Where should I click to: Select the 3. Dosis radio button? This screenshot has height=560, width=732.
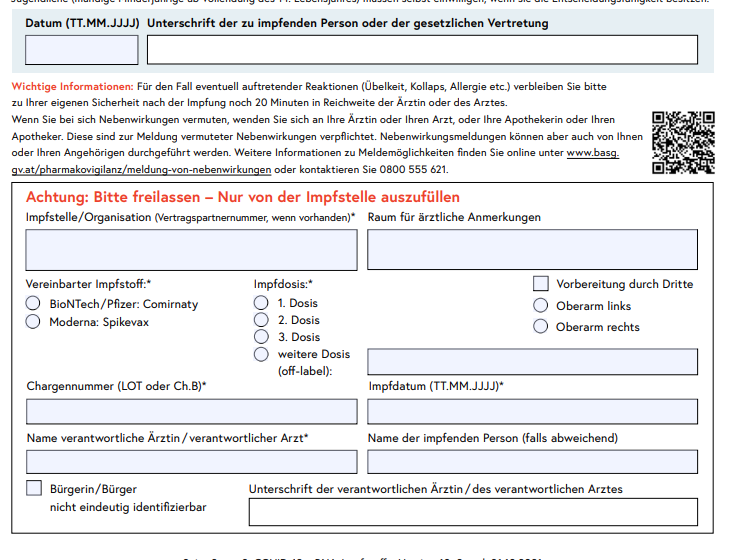pos(261,337)
